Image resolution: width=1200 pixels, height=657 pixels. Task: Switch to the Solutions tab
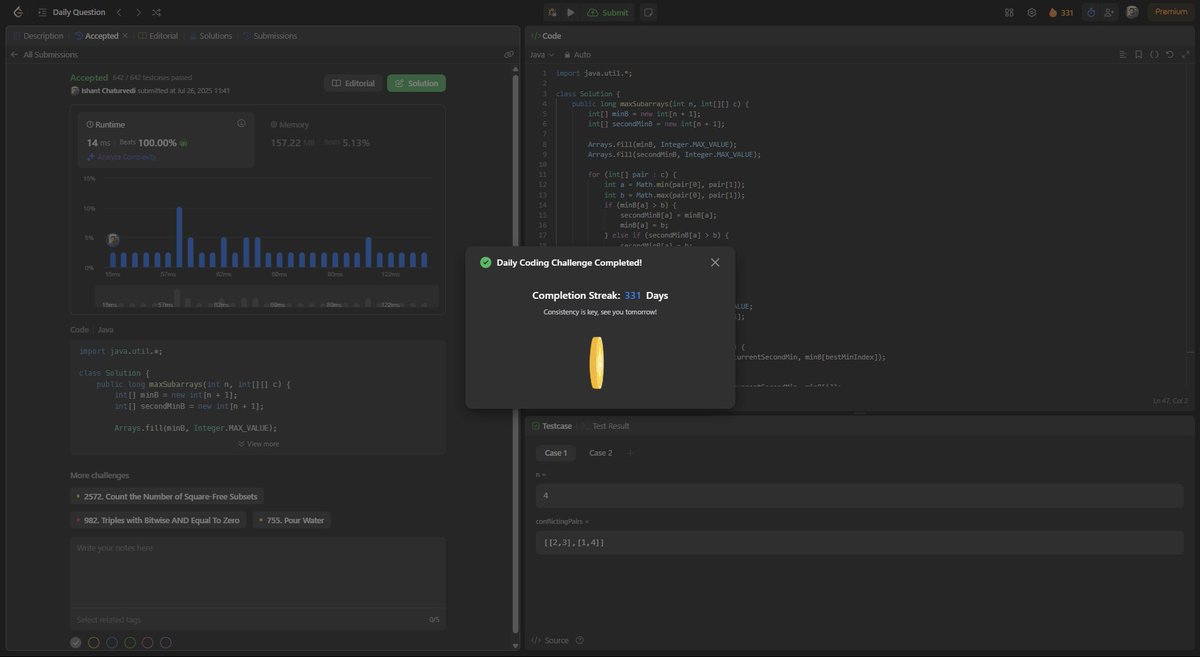coord(210,36)
